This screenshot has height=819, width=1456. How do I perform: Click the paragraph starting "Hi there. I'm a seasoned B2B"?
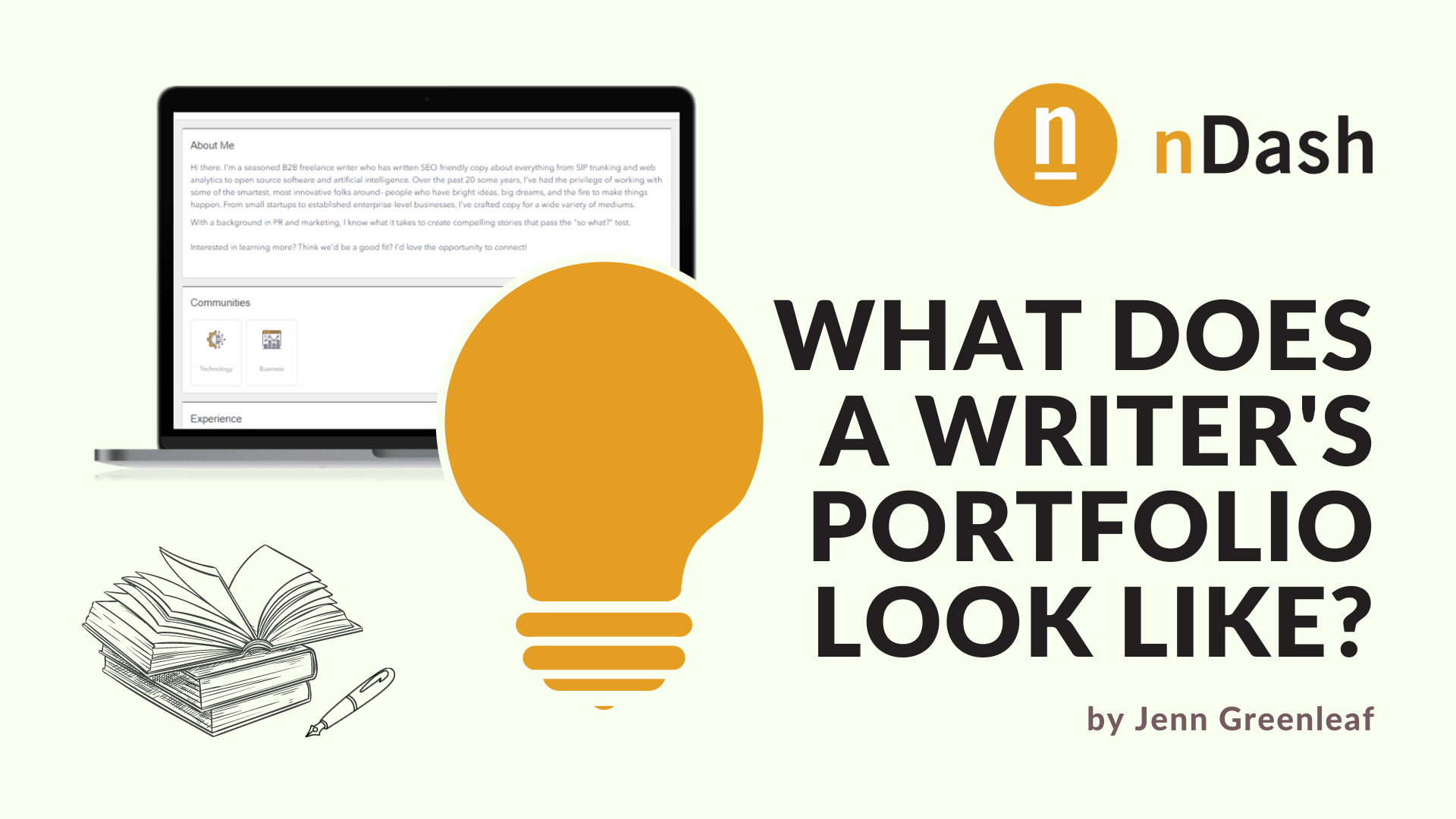pyautogui.click(x=426, y=186)
